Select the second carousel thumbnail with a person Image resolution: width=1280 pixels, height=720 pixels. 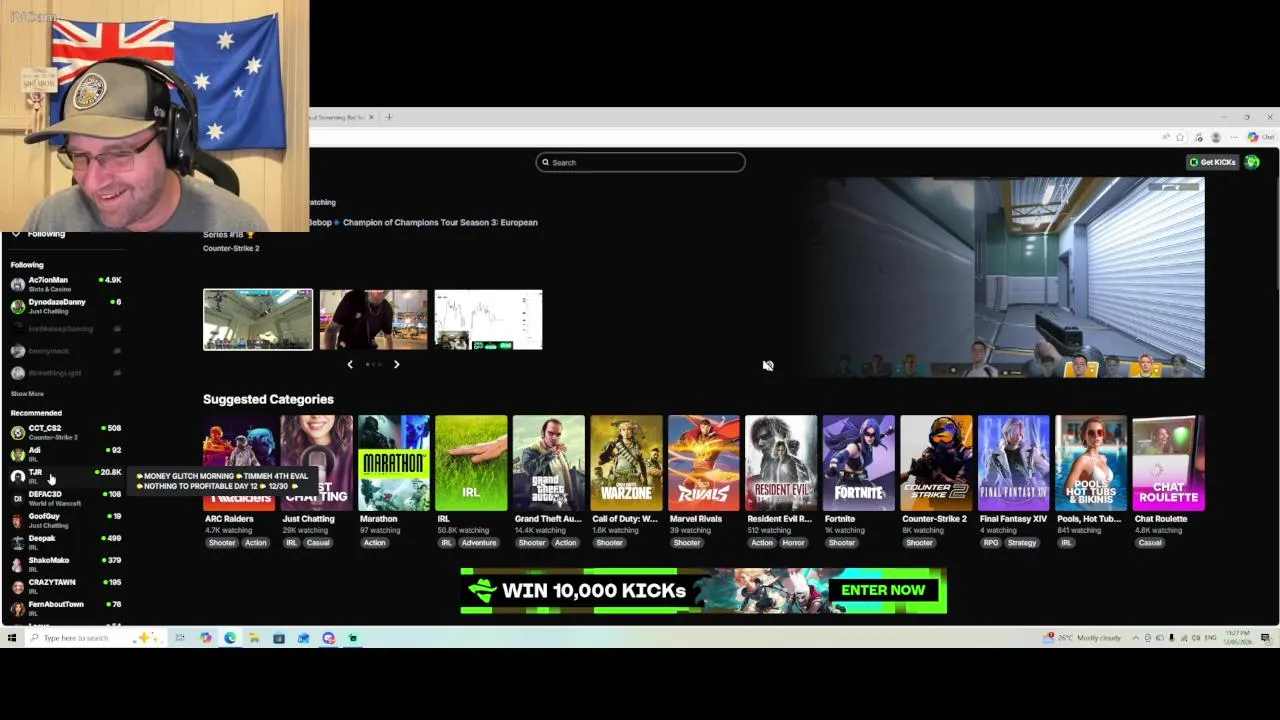coord(373,320)
